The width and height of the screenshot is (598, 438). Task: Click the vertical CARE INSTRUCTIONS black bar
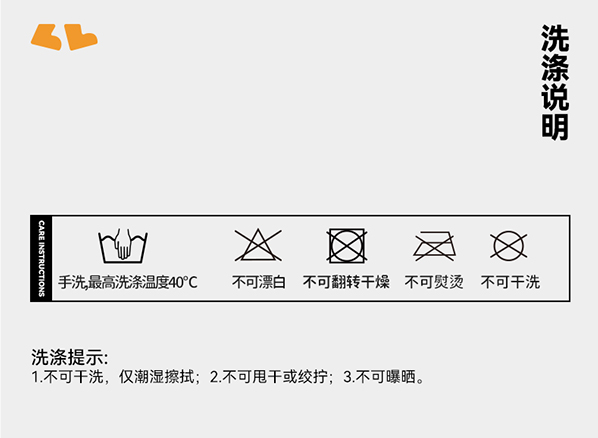click(41, 258)
